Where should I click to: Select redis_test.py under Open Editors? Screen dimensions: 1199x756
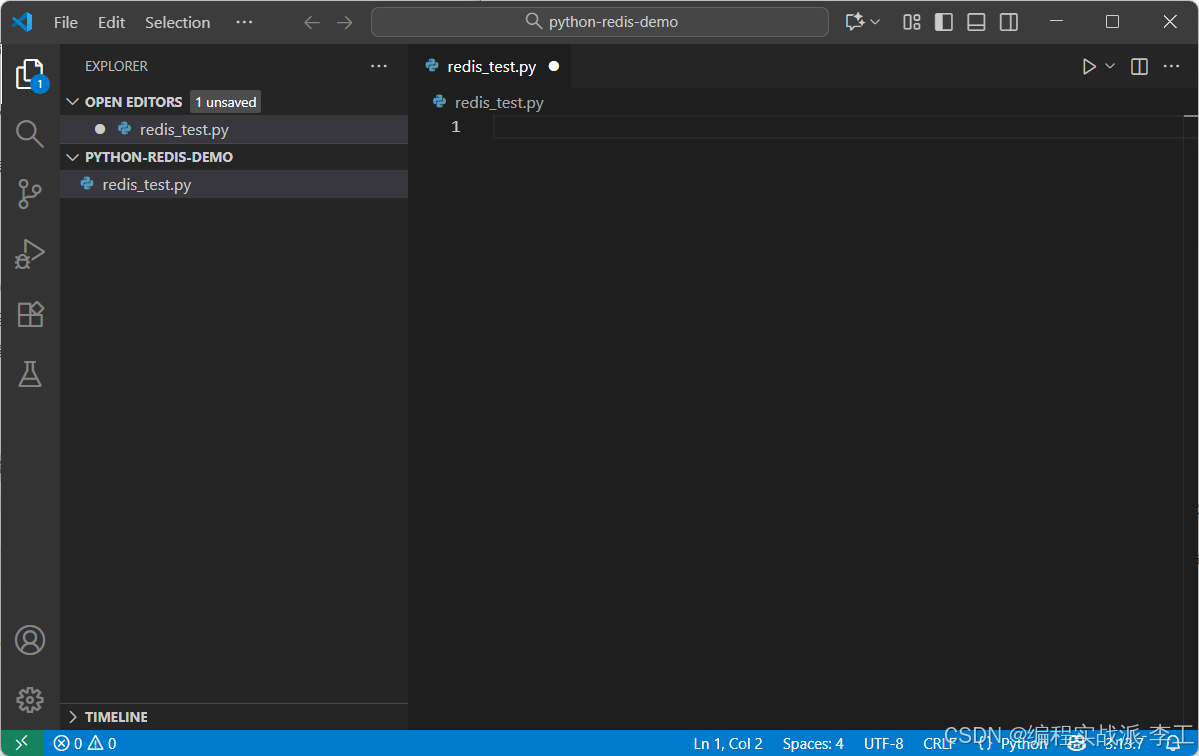(x=234, y=129)
